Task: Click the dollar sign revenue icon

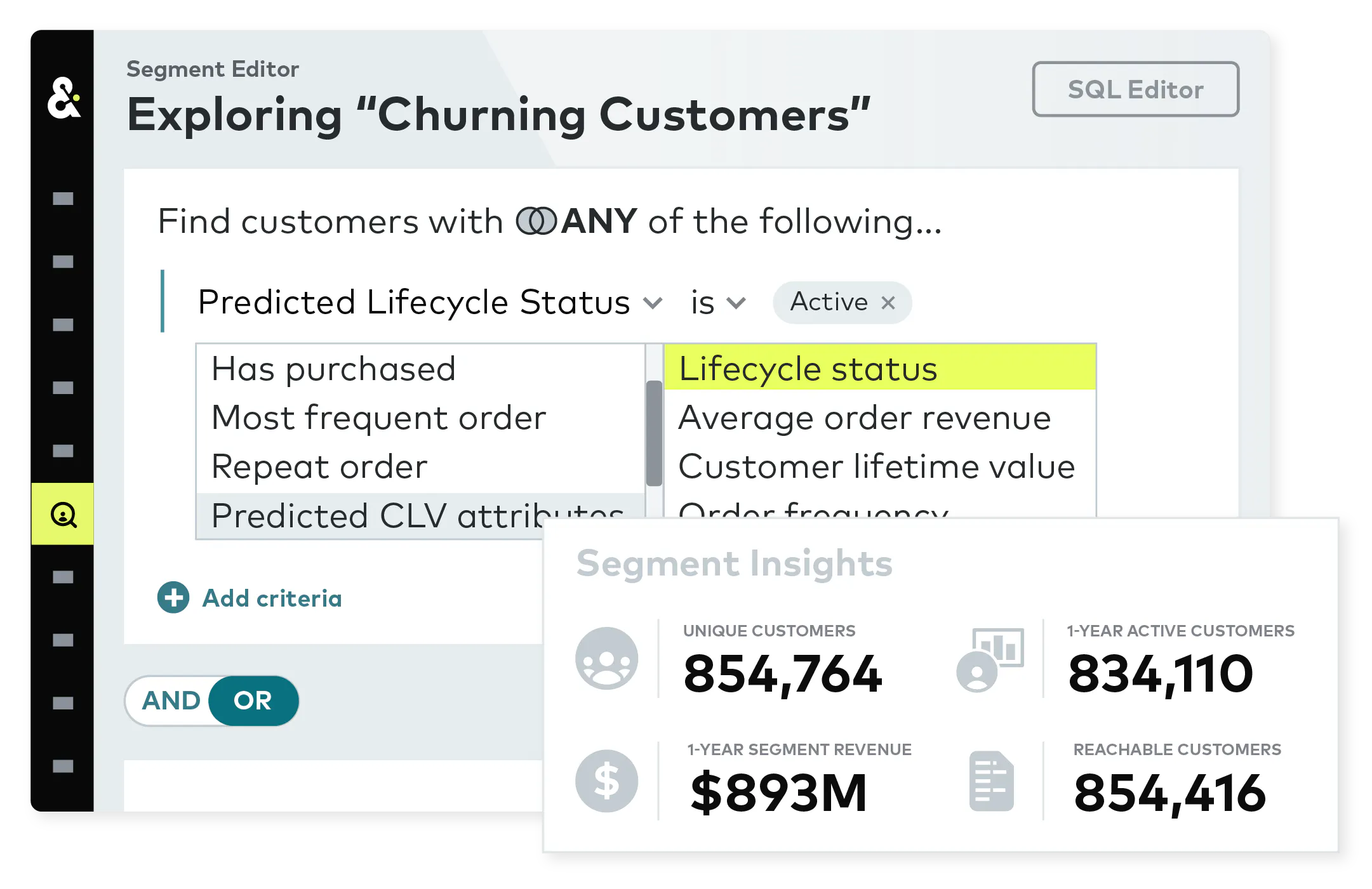Action: point(606,781)
